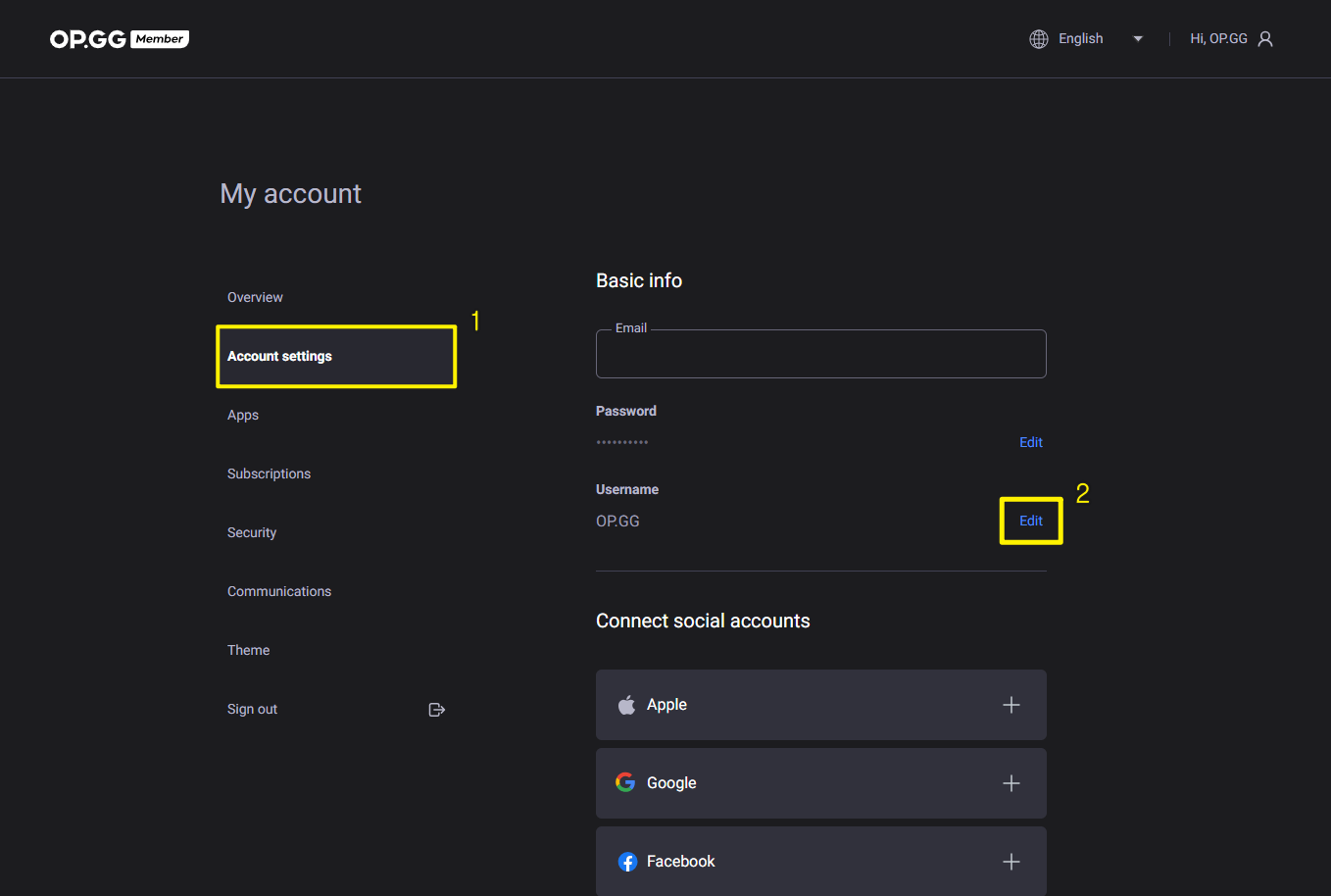Click the OP.GG Member logo
This screenshot has width=1331, height=896.
120,38
